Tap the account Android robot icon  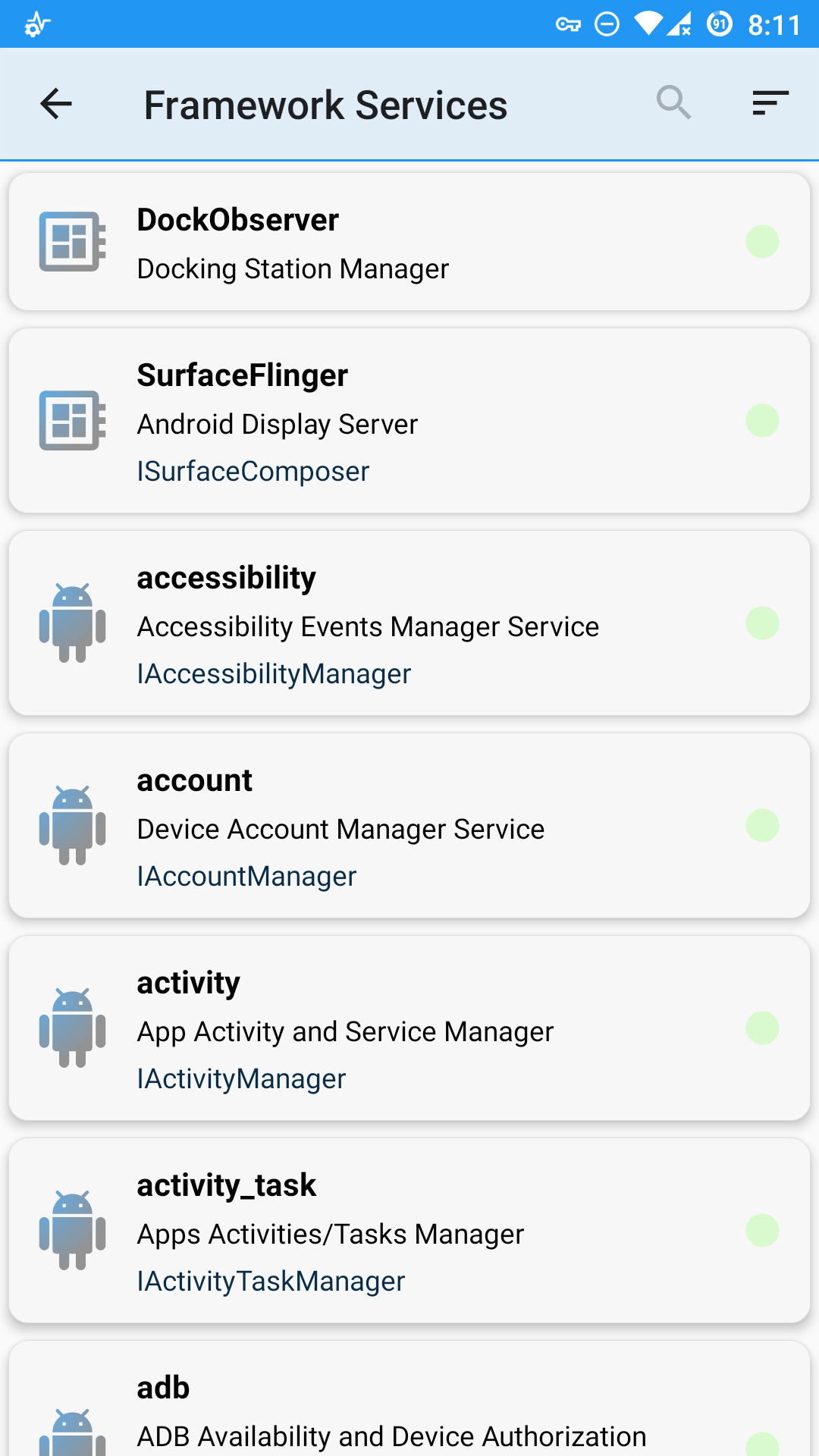click(72, 825)
